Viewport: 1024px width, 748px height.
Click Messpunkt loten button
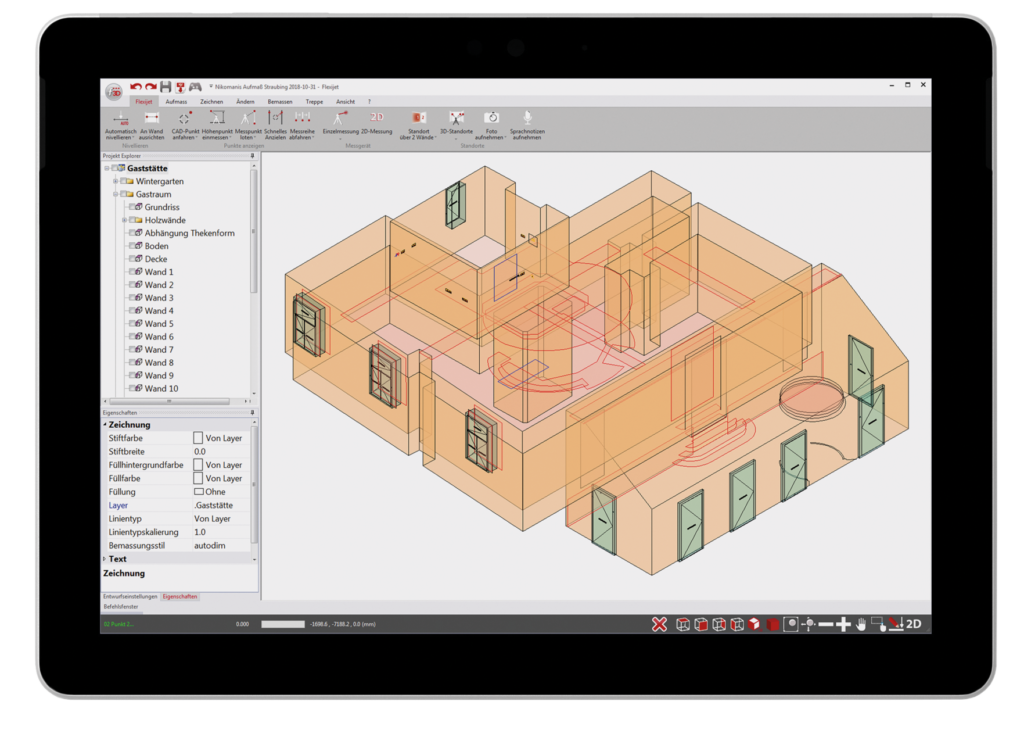(x=248, y=125)
